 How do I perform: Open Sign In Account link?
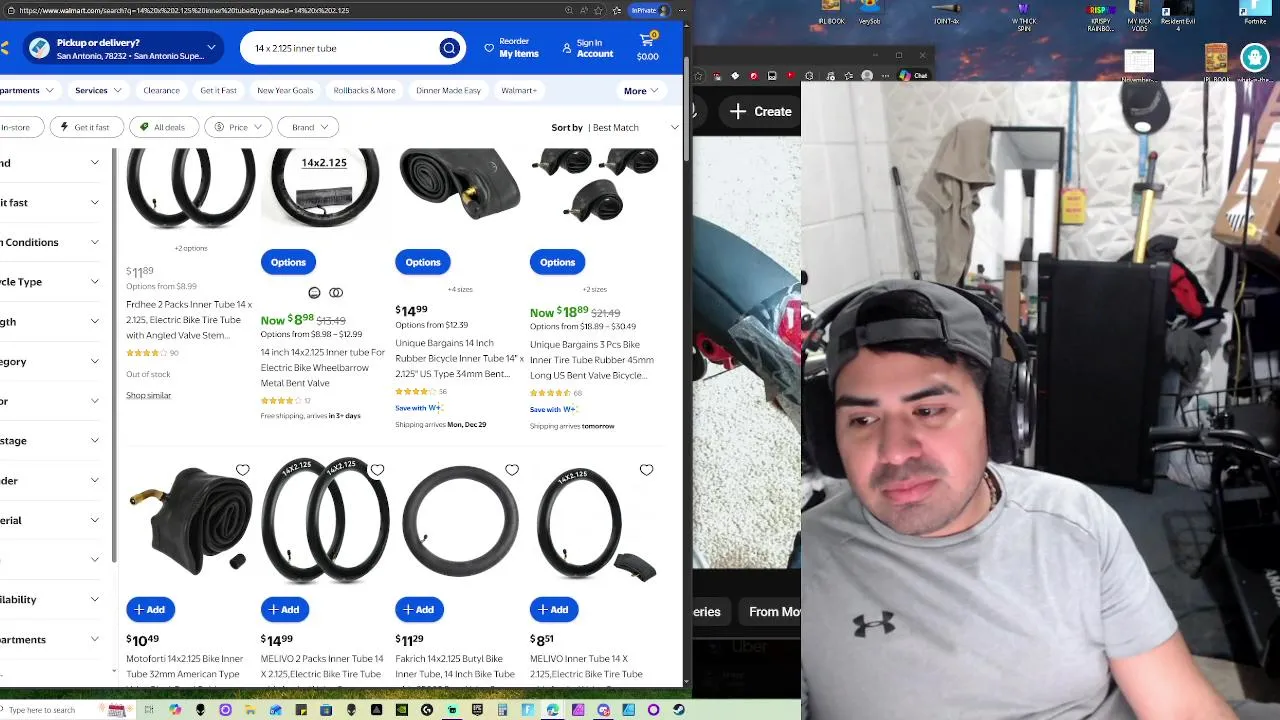point(588,48)
